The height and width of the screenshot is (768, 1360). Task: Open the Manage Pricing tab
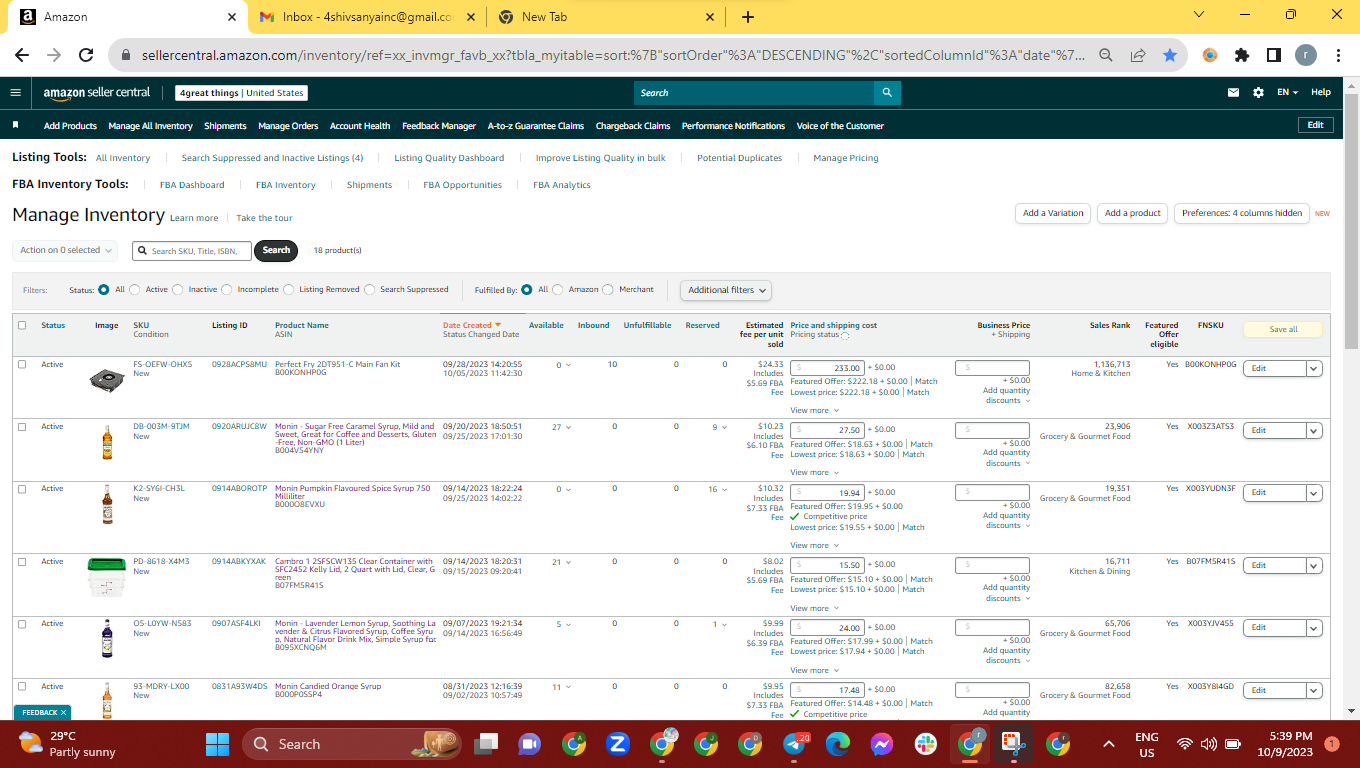point(846,158)
